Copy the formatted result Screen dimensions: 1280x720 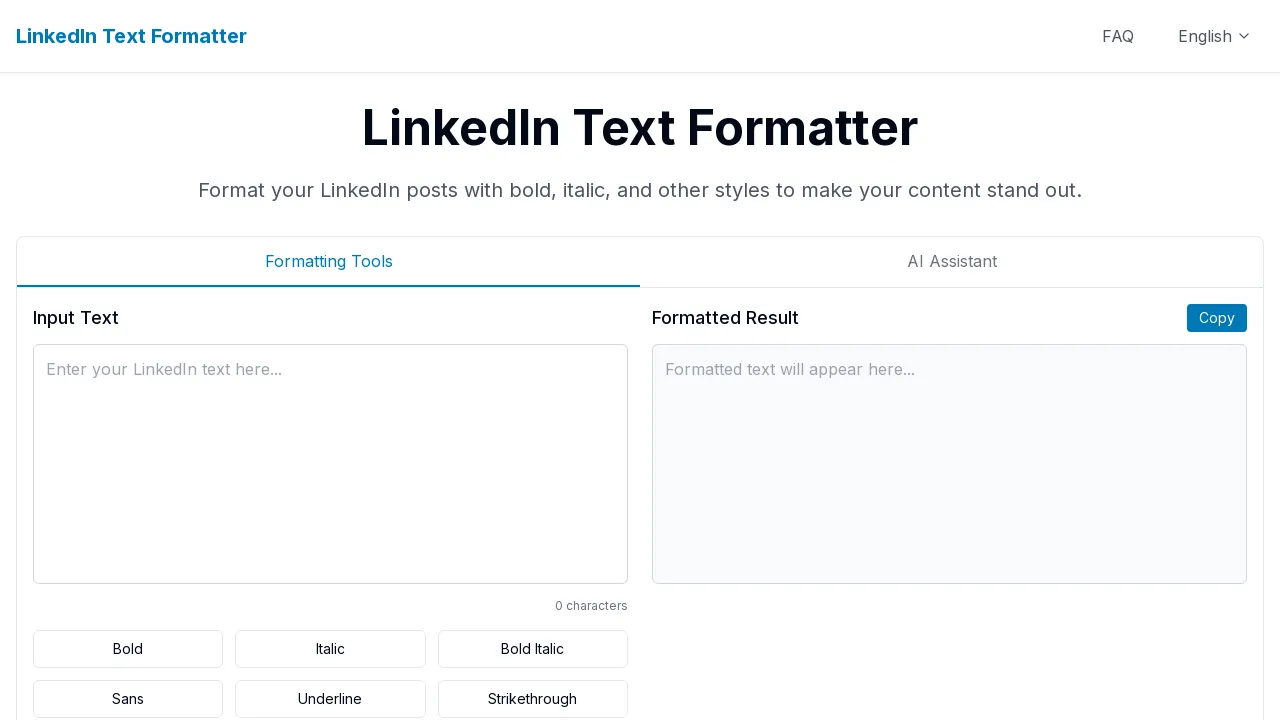(1216, 318)
